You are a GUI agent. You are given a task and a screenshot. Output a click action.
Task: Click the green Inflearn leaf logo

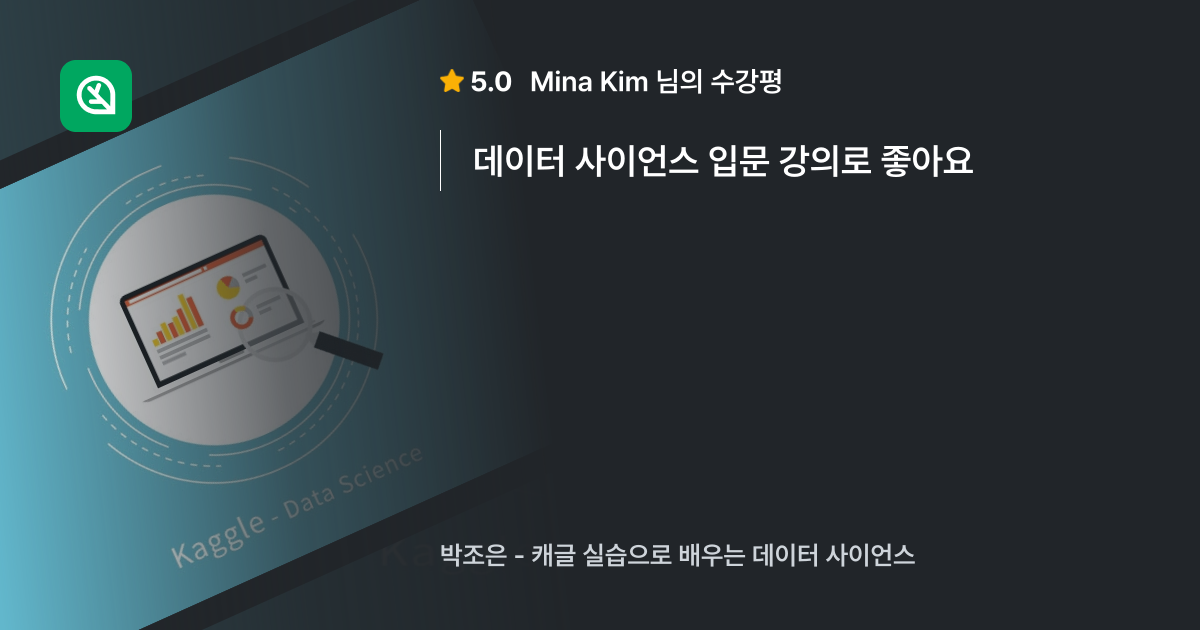point(96,96)
